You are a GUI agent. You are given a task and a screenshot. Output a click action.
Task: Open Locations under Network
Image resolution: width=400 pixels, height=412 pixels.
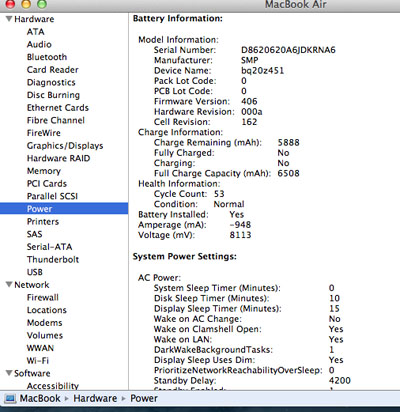click(x=47, y=310)
